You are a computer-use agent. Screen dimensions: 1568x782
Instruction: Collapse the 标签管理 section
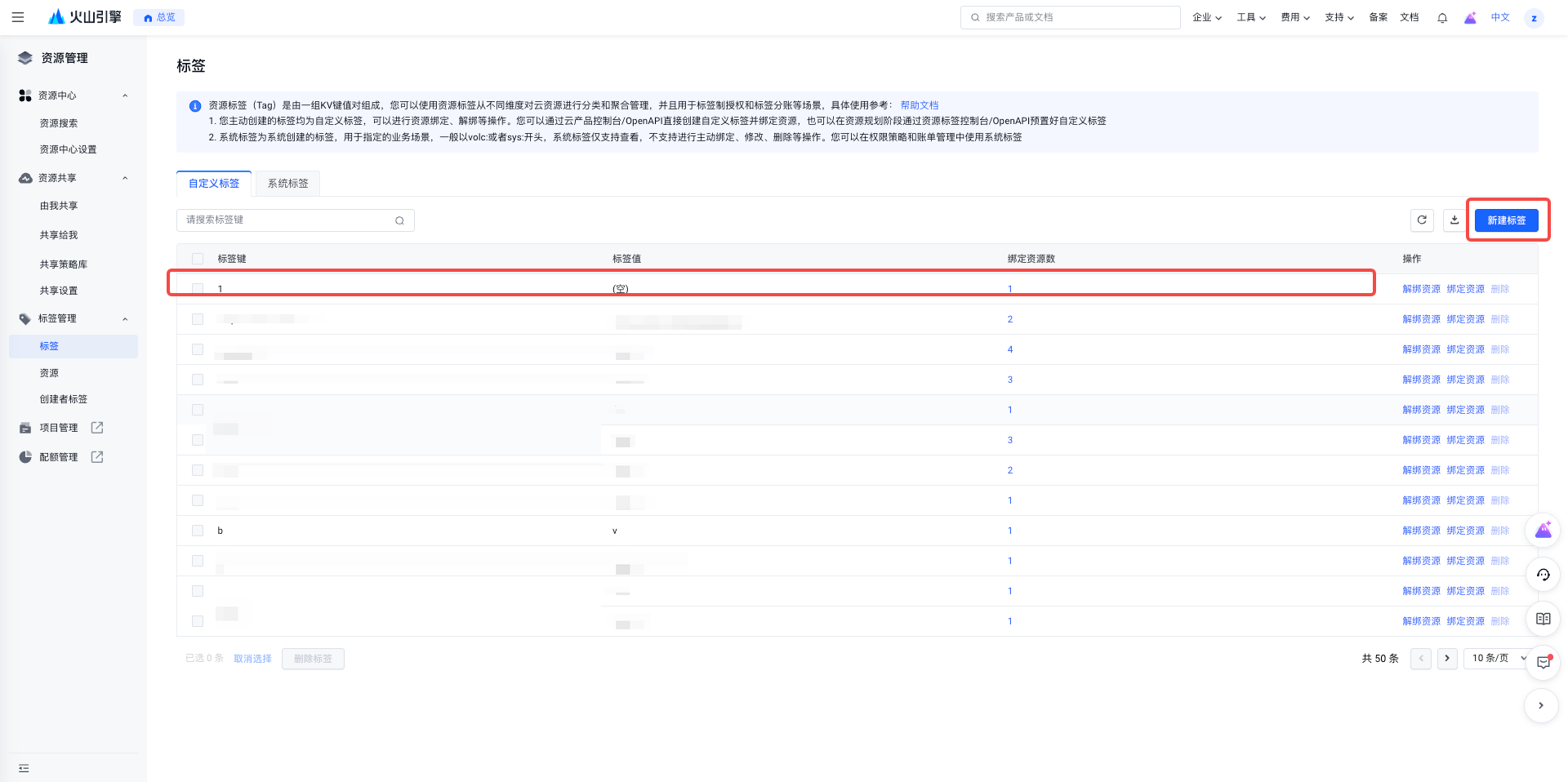coord(125,319)
